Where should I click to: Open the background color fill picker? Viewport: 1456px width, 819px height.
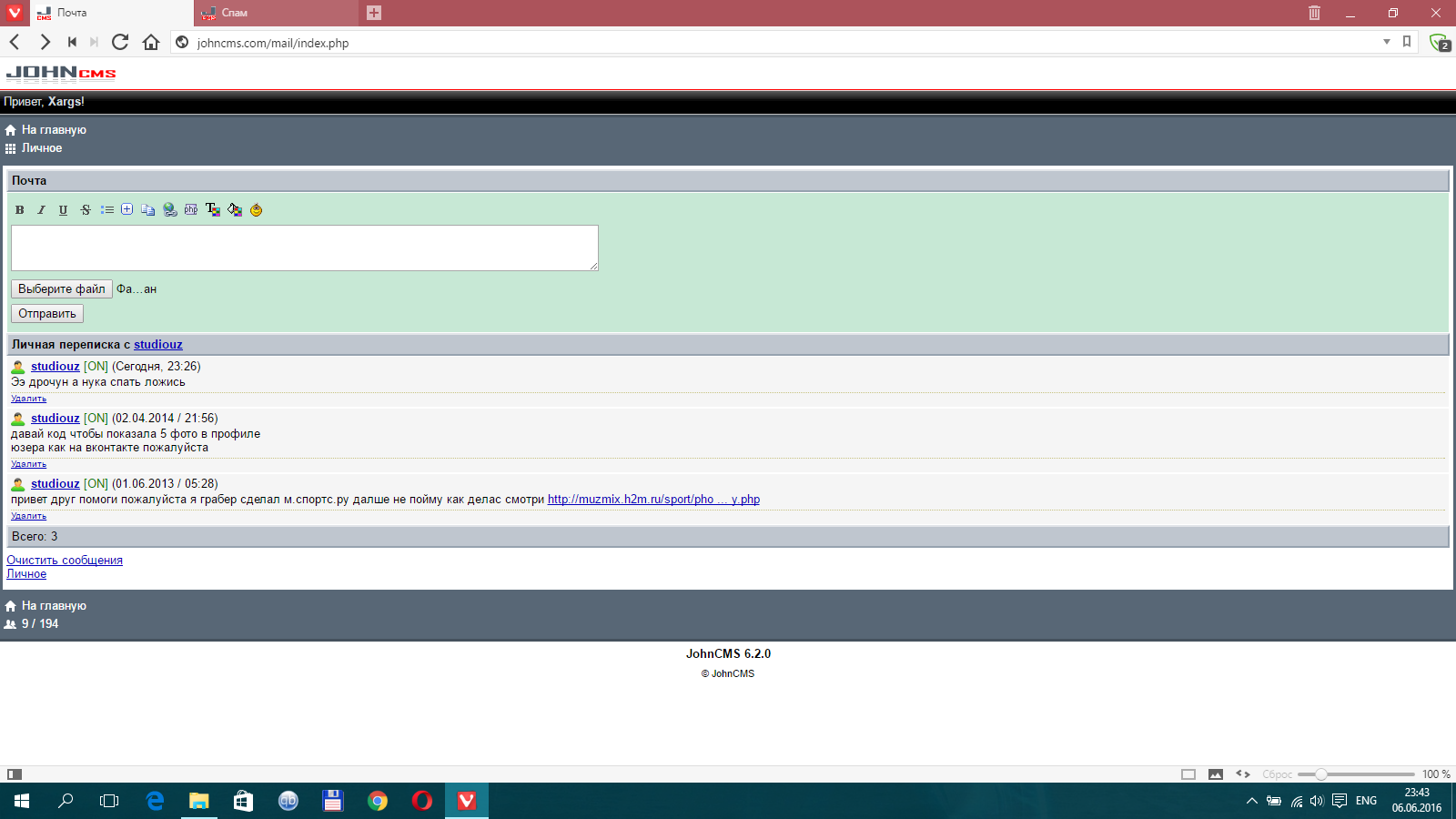(x=235, y=210)
